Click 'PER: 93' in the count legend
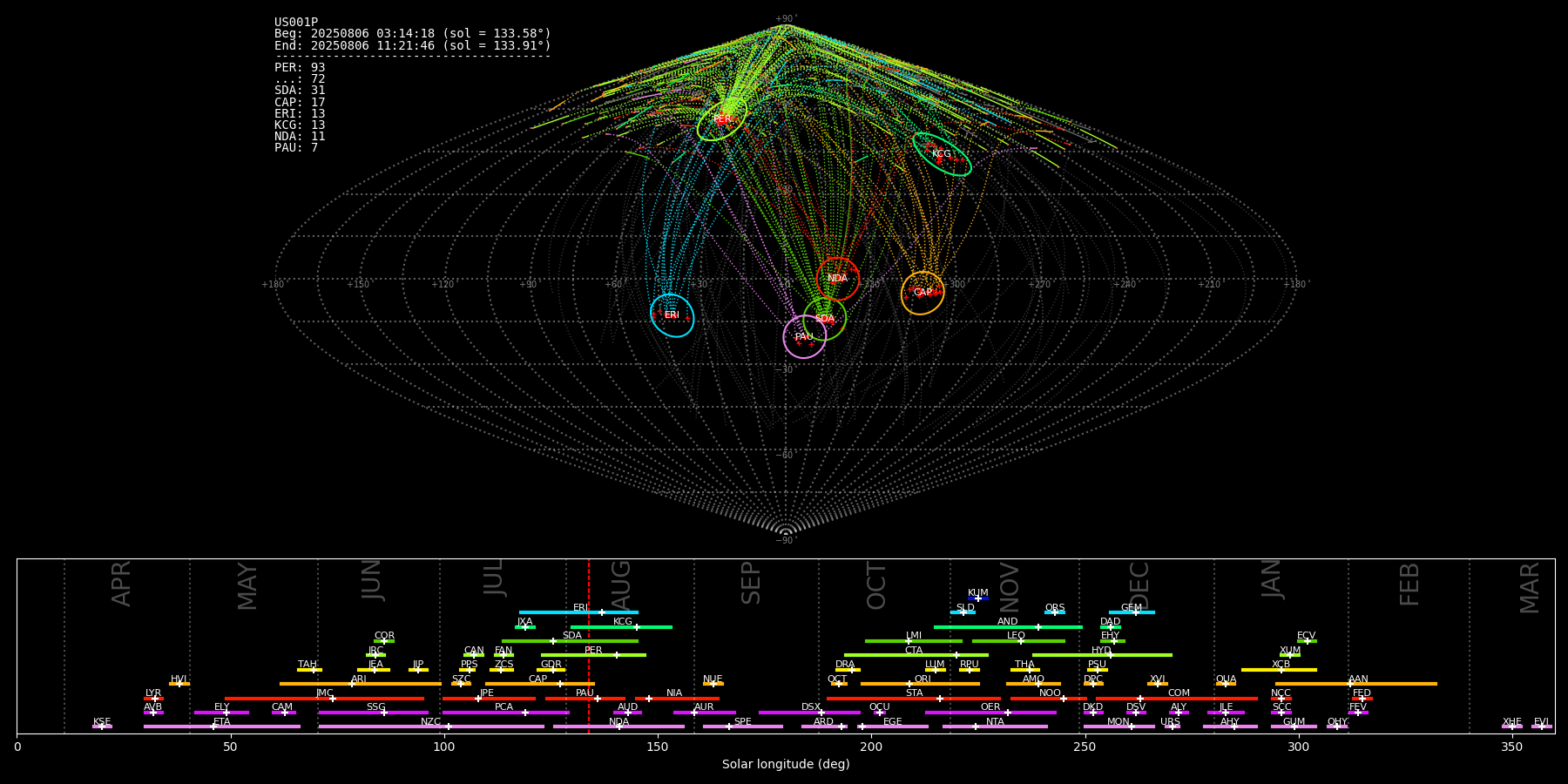The width and height of the screenshot is (1568, 784). [x=300, y=68]
